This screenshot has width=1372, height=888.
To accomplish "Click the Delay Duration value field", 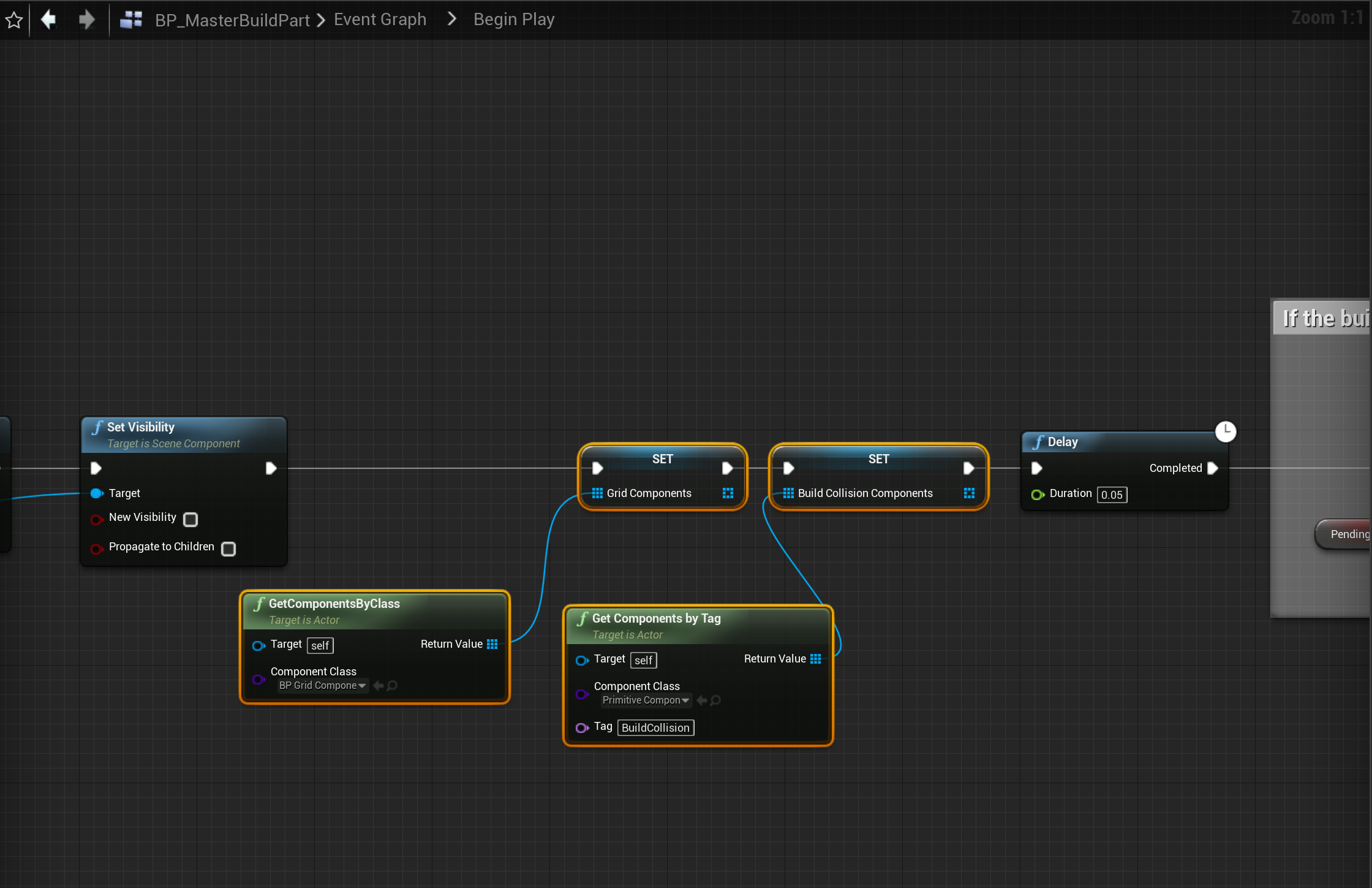I will point(1112,495).
